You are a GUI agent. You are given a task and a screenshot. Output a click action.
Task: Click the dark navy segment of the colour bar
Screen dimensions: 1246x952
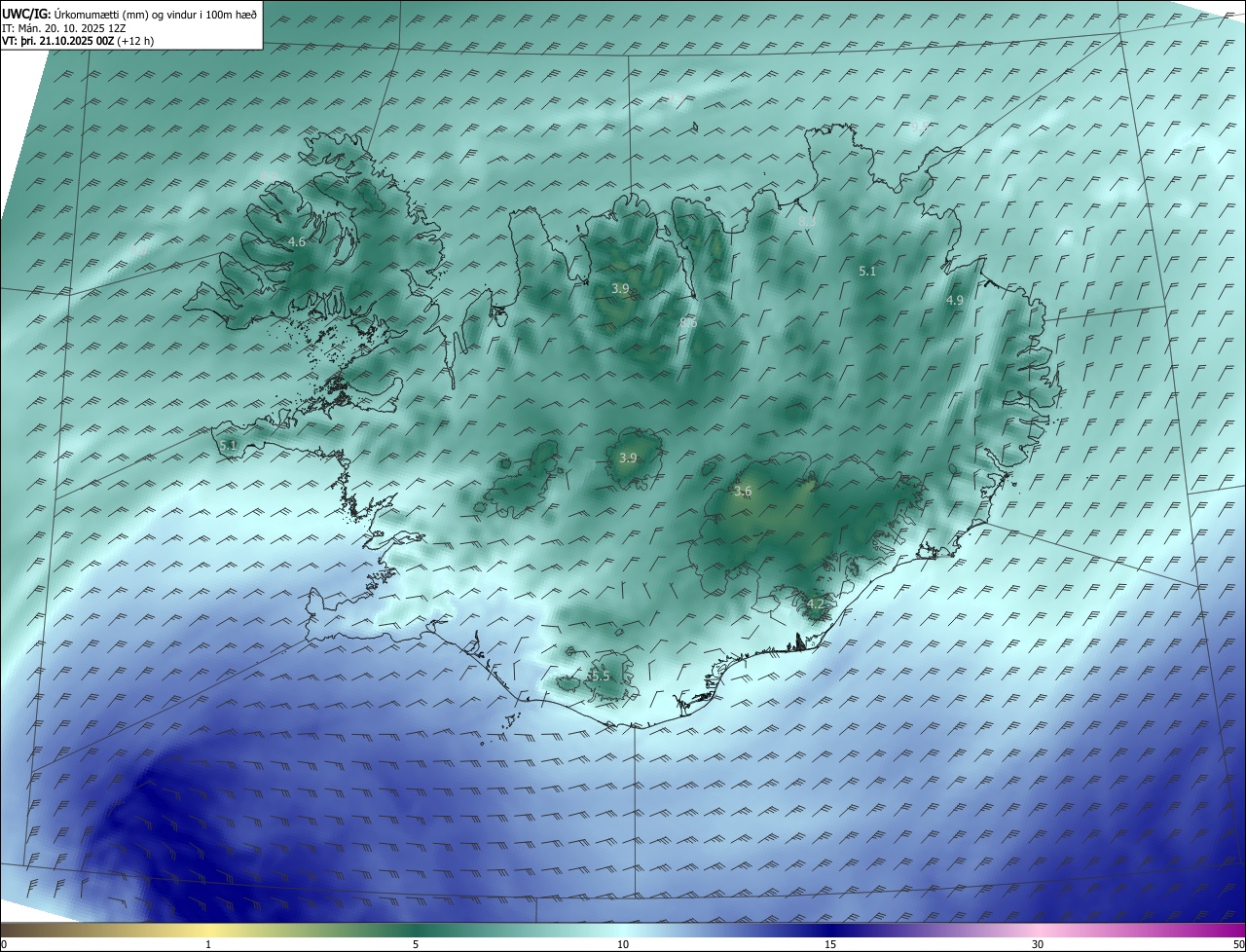pos(830,930)
